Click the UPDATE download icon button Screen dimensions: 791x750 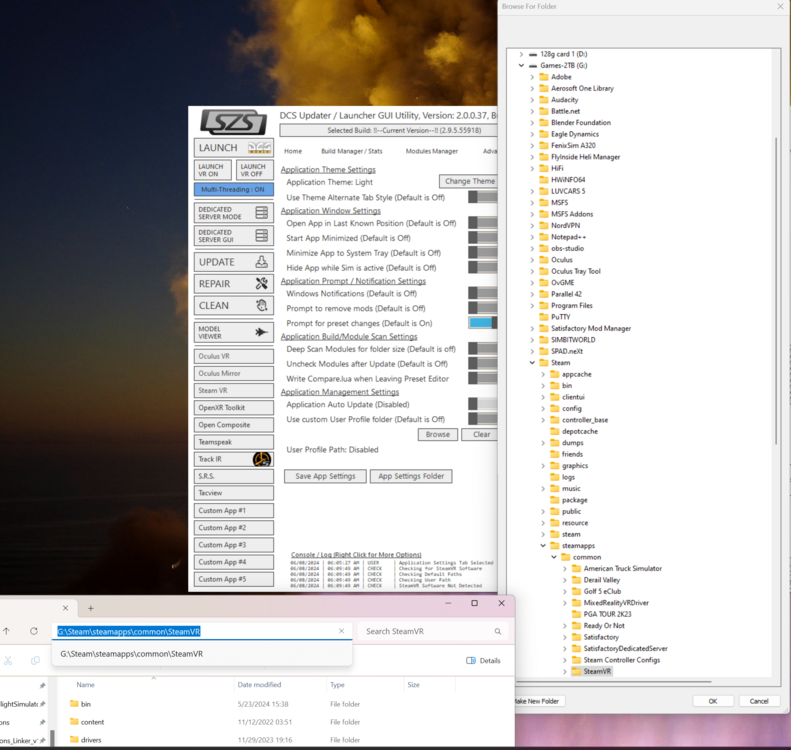coord(261,262)
